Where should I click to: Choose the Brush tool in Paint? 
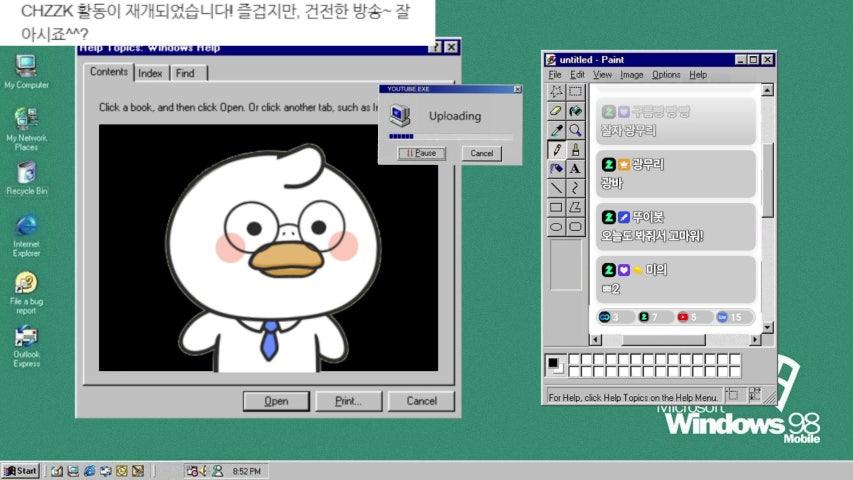point(575,150)
